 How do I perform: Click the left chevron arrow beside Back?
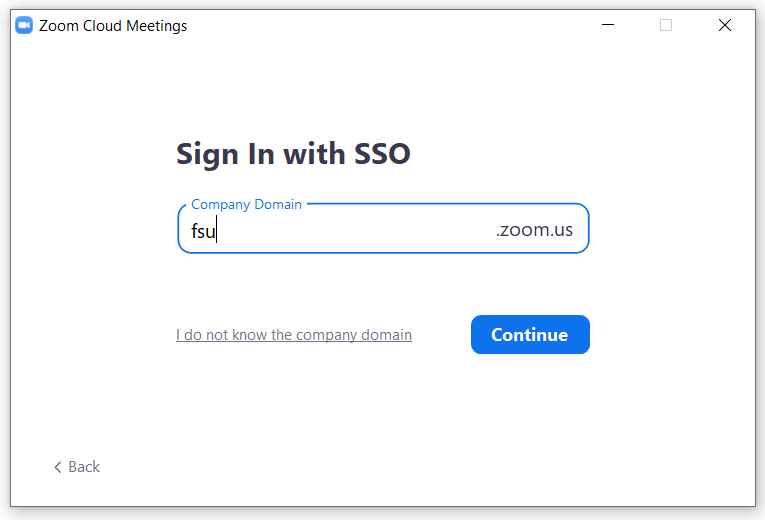(x=58, y=467)
